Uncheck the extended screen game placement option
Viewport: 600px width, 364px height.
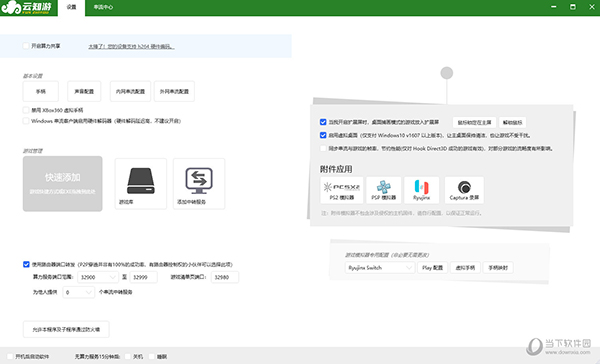pos(323,122)
